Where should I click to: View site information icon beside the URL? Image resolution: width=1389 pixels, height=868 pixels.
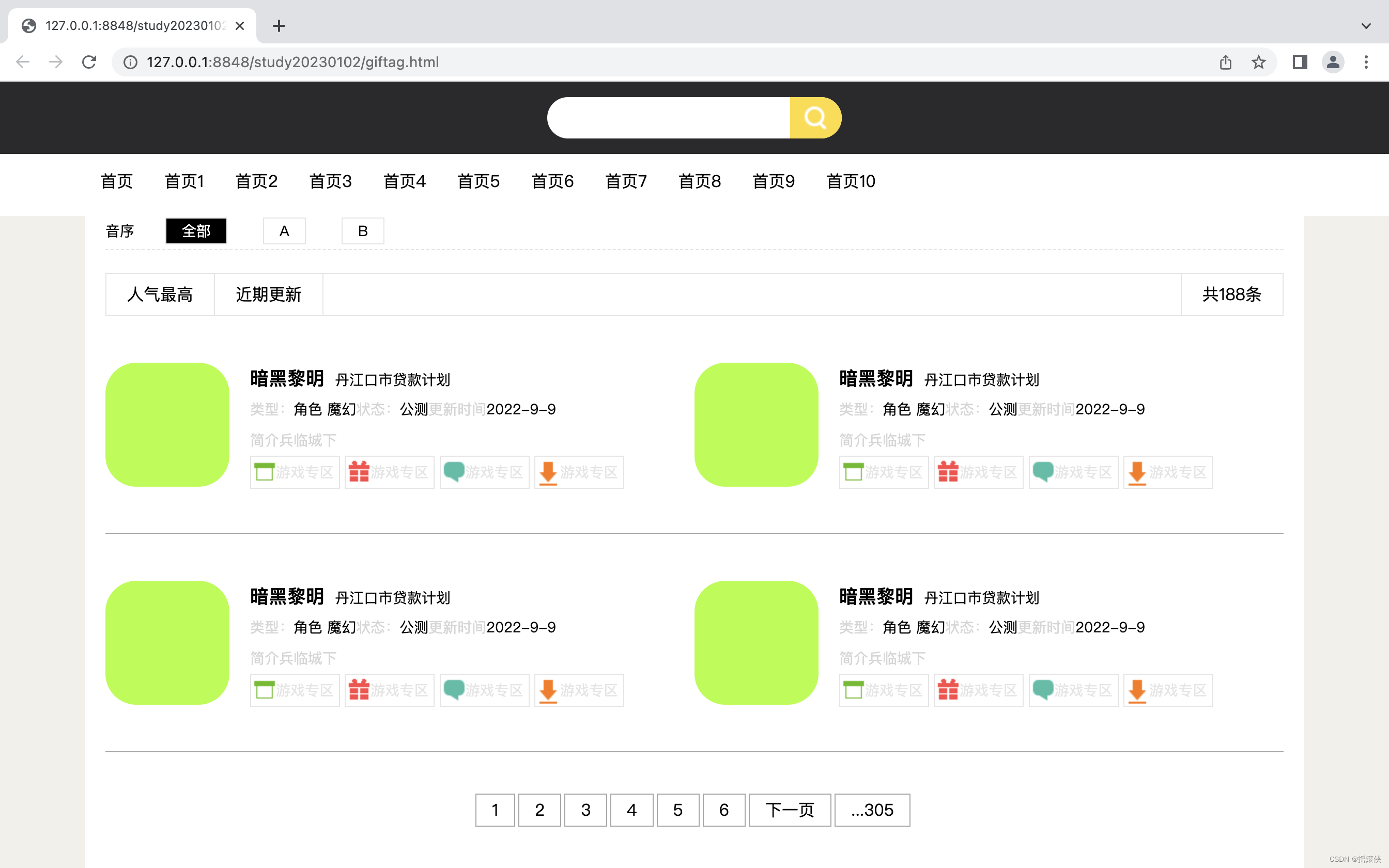(130, 62)
